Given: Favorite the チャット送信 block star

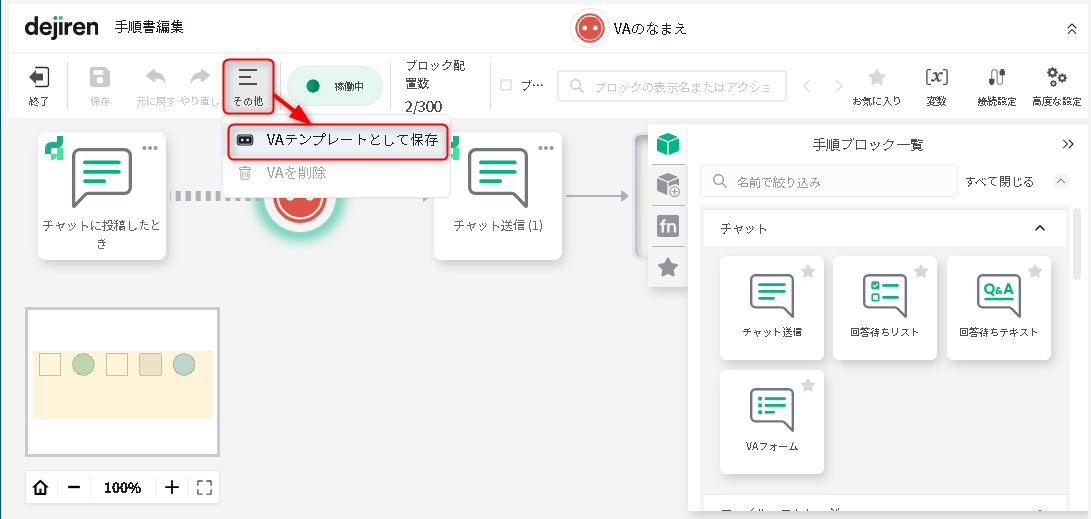Looking at the screenshot, I should tap(808, 271).
